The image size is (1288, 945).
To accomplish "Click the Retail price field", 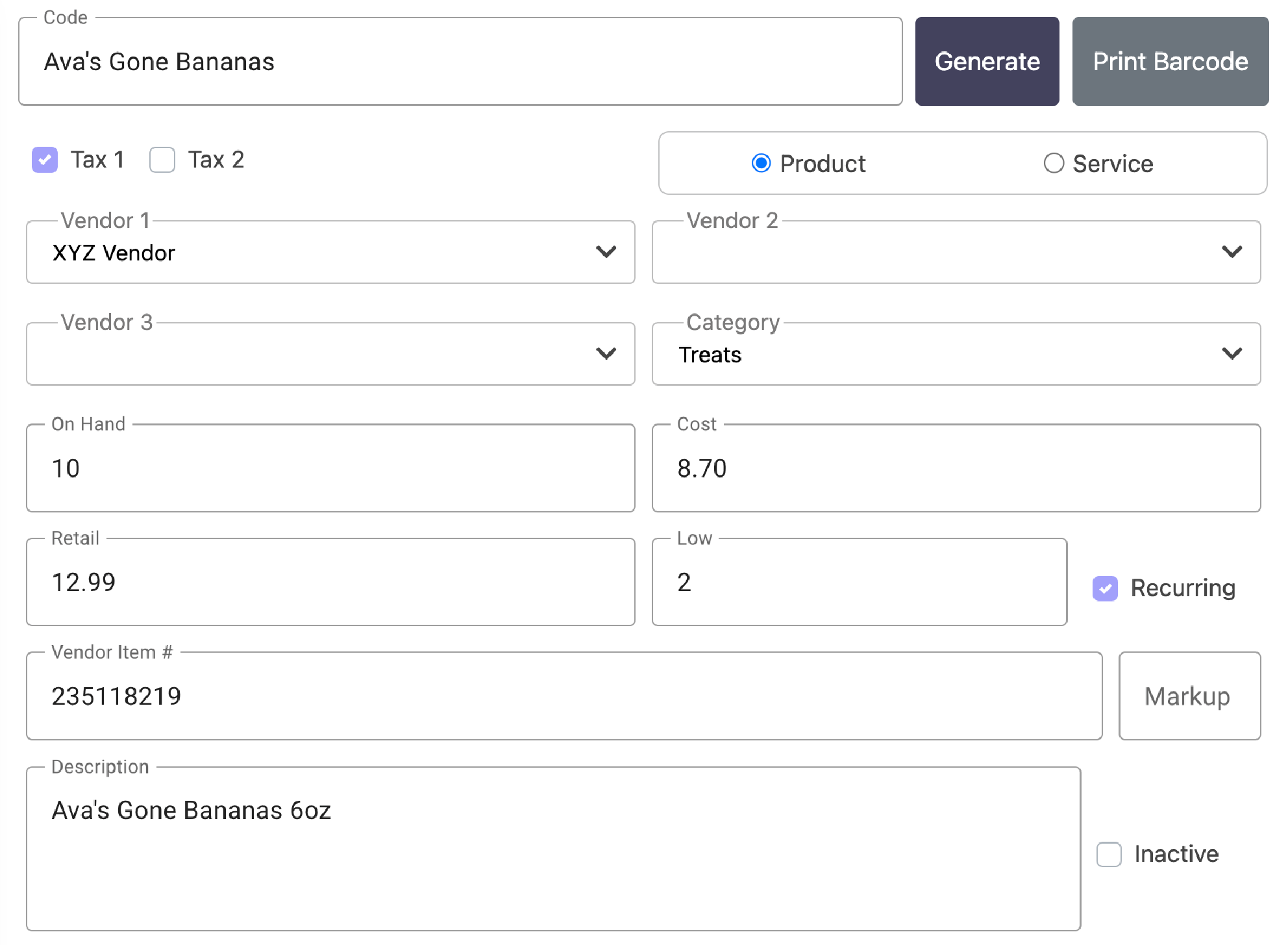I will click(x=330, y=582).
